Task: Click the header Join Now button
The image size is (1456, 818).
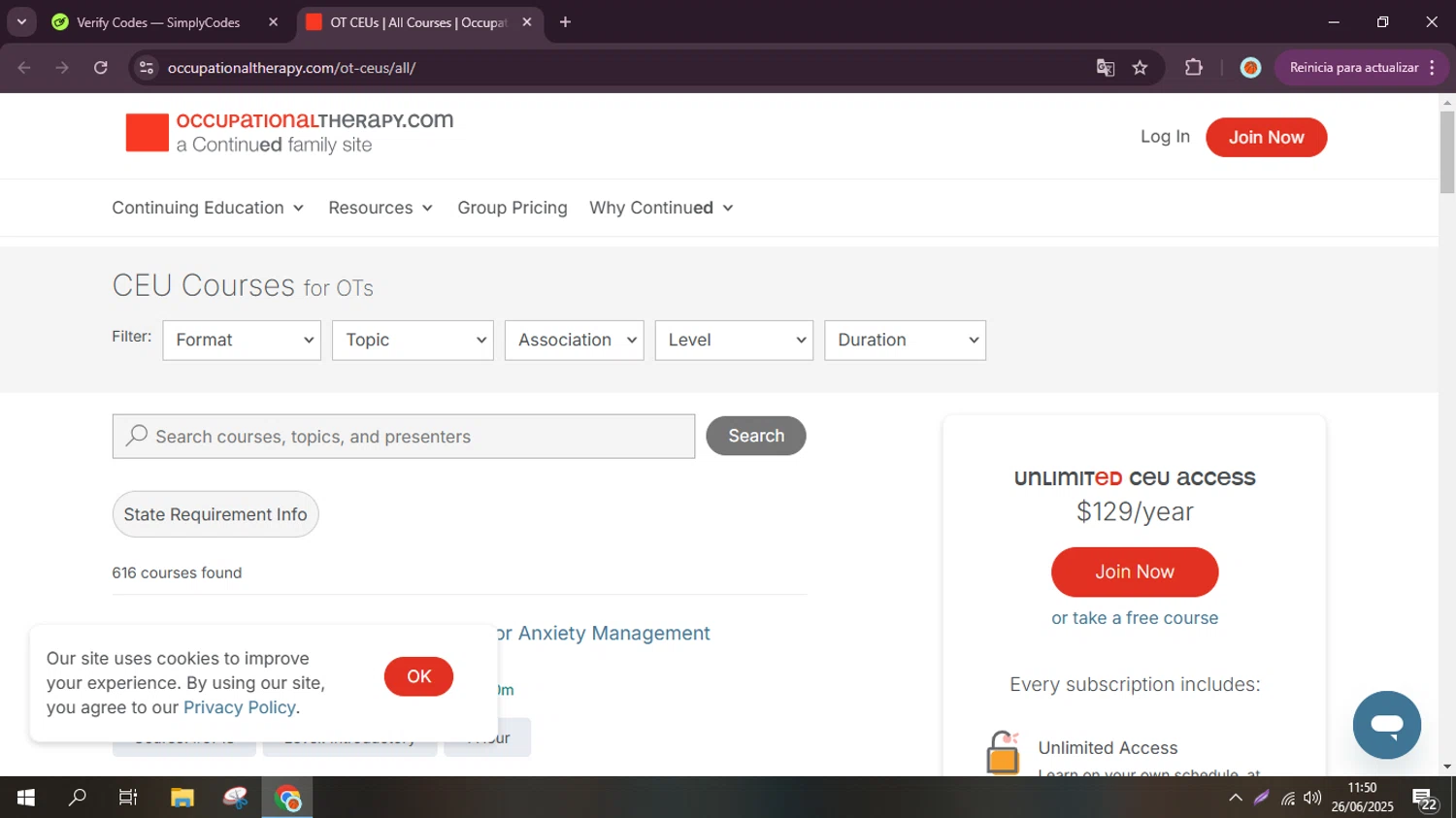Action: point(1266,137)
